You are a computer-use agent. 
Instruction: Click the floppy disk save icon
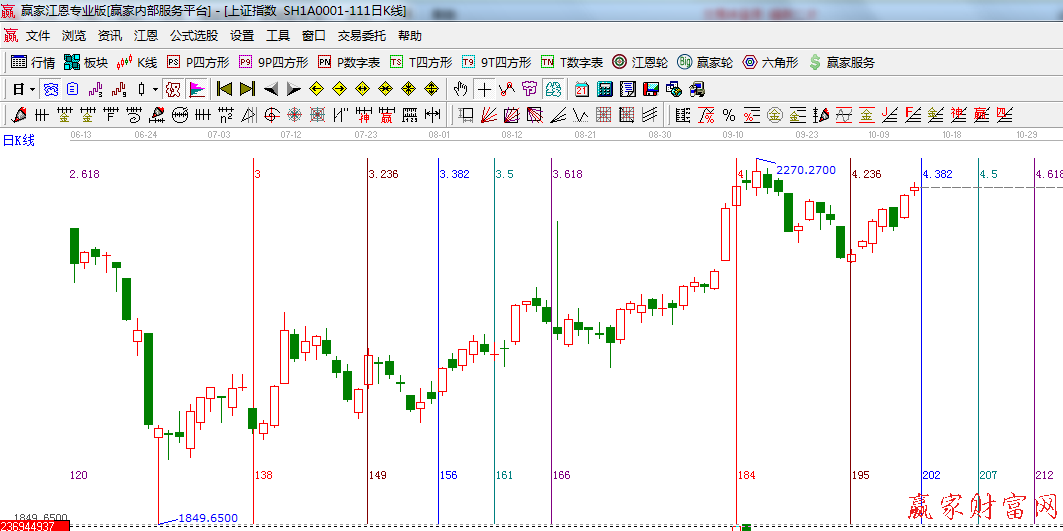(651, 89)
